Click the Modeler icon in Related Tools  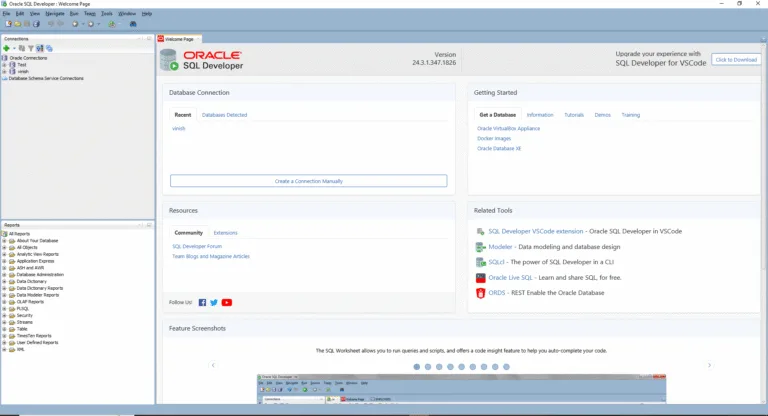tap(480, 247)
